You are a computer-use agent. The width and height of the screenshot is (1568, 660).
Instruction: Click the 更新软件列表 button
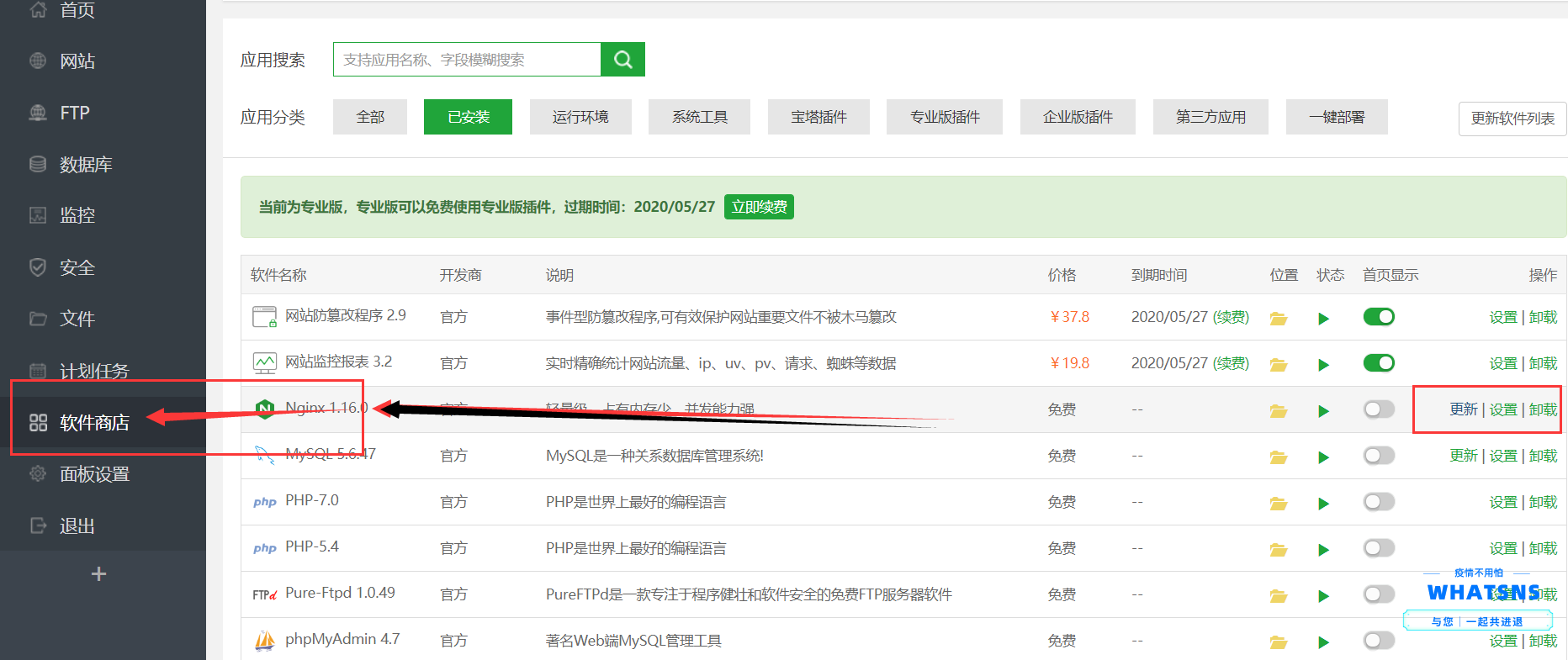[1512, 119]
